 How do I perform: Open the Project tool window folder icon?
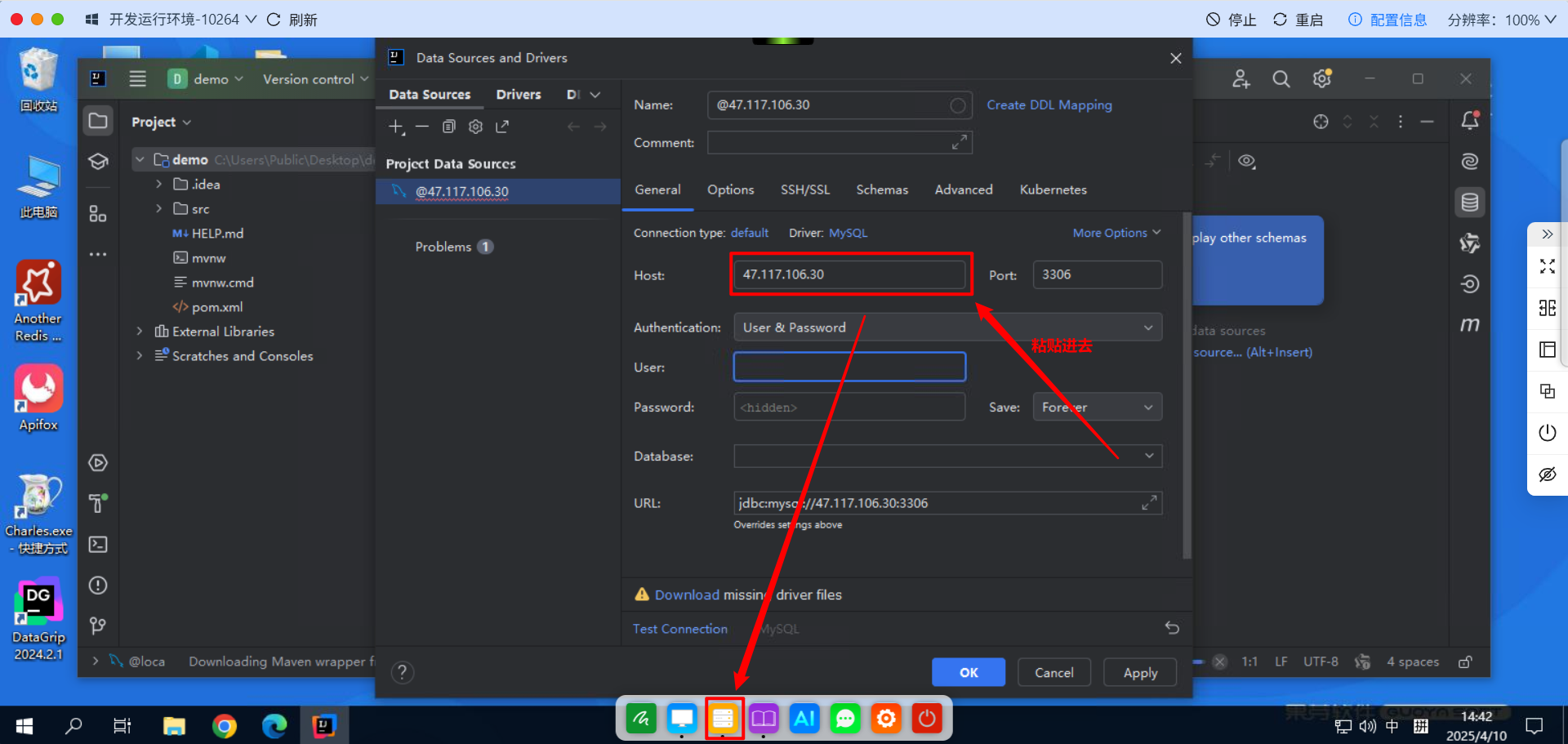(98, 122)
